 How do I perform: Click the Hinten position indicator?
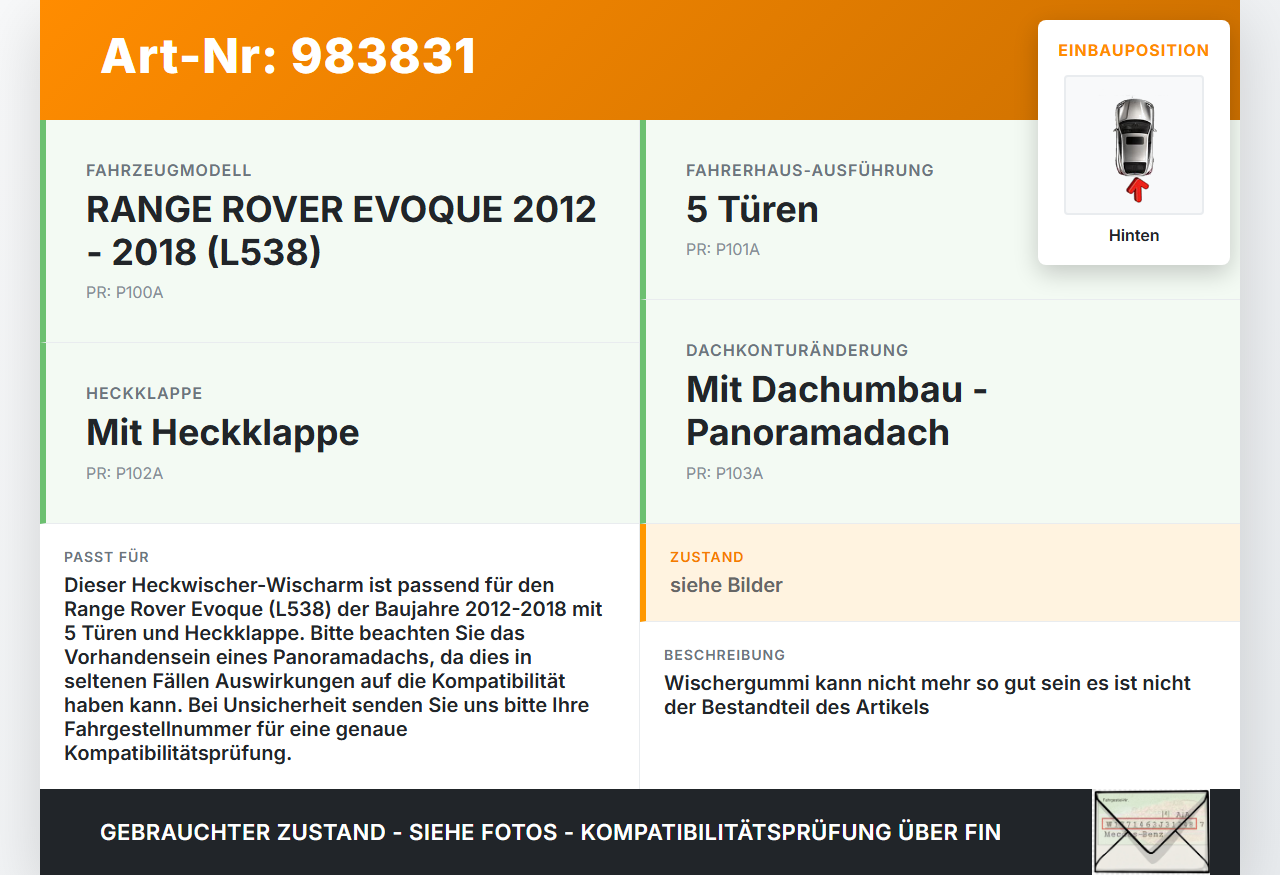pos(1133,235)
